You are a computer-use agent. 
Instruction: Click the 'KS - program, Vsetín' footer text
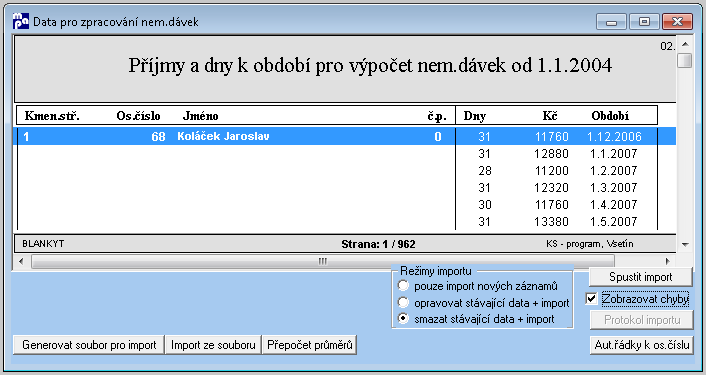click(589, 244)
